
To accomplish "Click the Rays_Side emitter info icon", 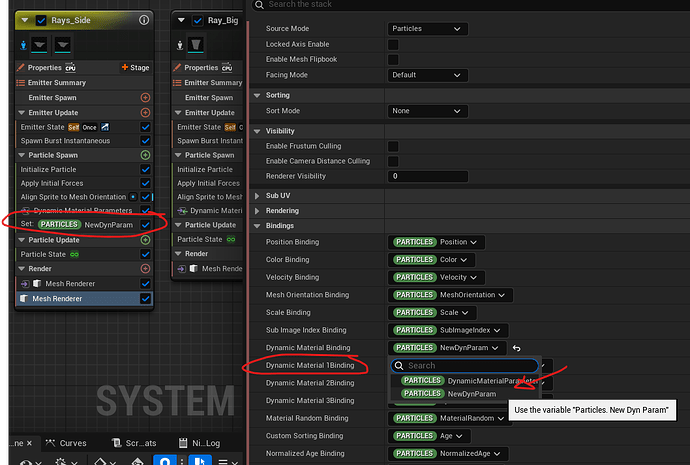I will pyautogui.click(x=145, y=20).
